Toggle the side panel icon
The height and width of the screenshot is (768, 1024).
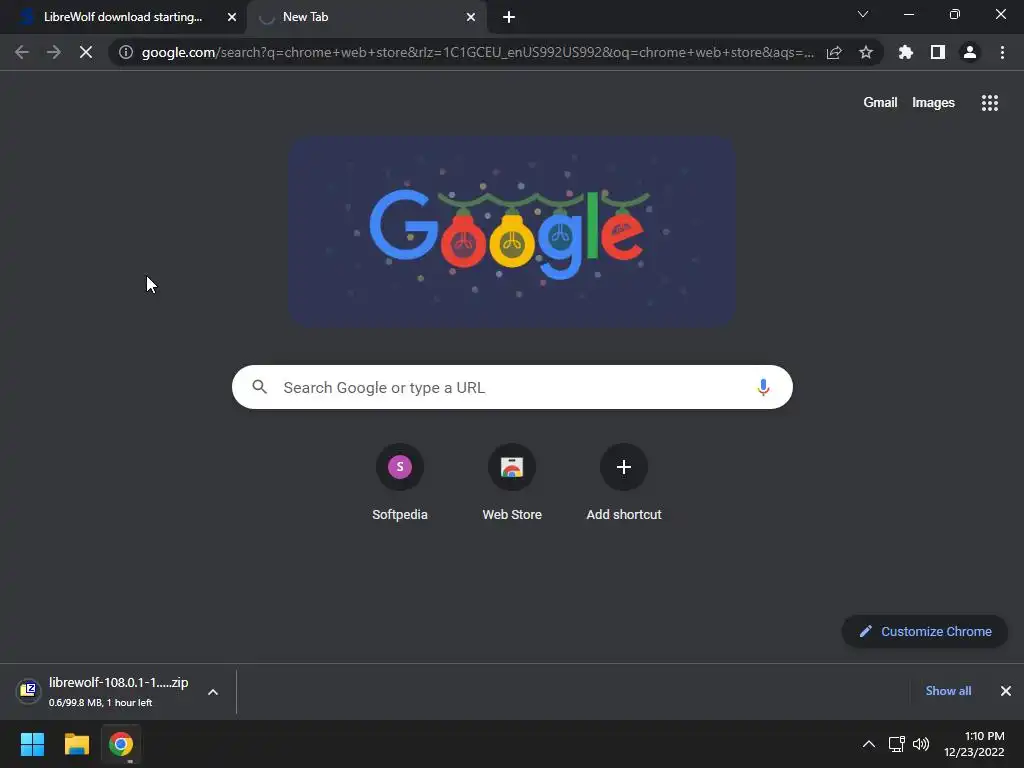(x=938, y=52)
